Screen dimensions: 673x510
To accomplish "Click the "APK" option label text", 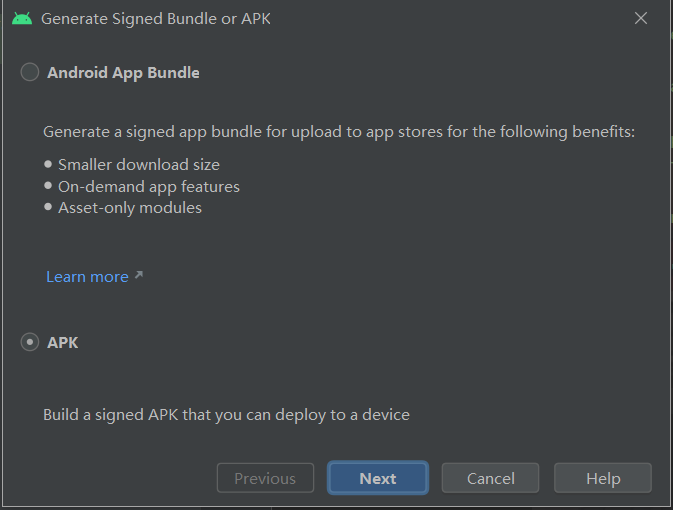I will (63, 342).
